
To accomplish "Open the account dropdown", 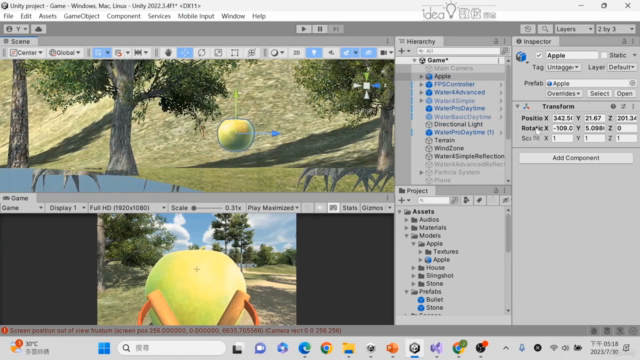I will pyautogui.click(x=16, y=29).
